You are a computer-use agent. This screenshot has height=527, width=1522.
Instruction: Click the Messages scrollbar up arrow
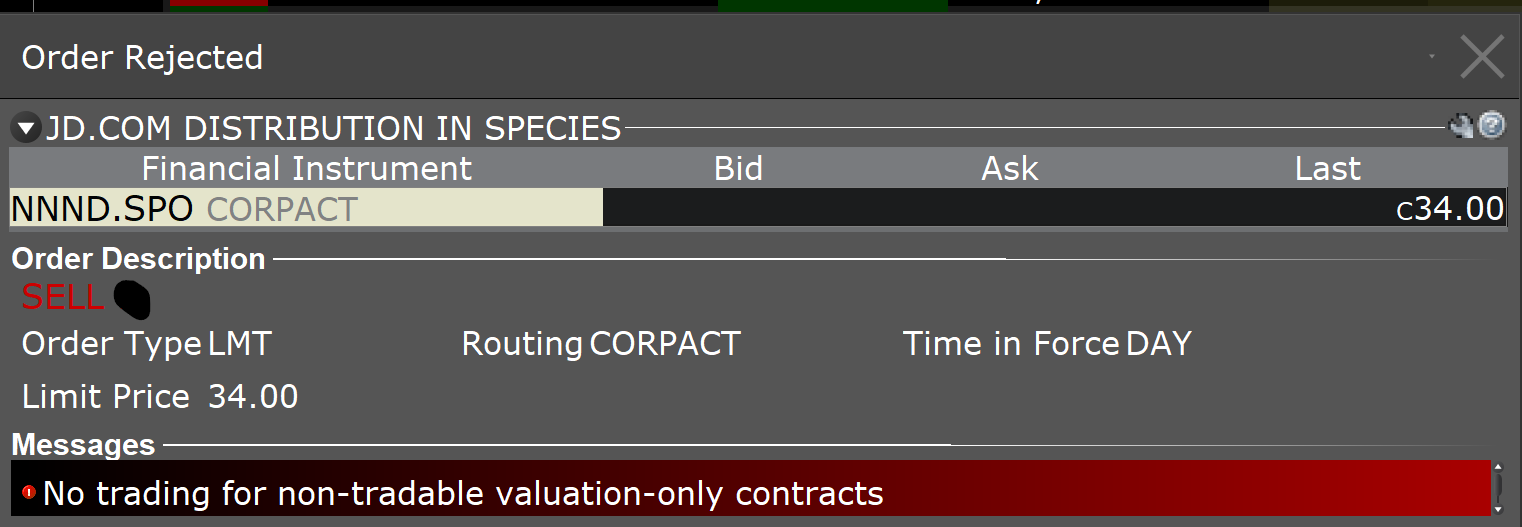click(x=1497, y=467)
